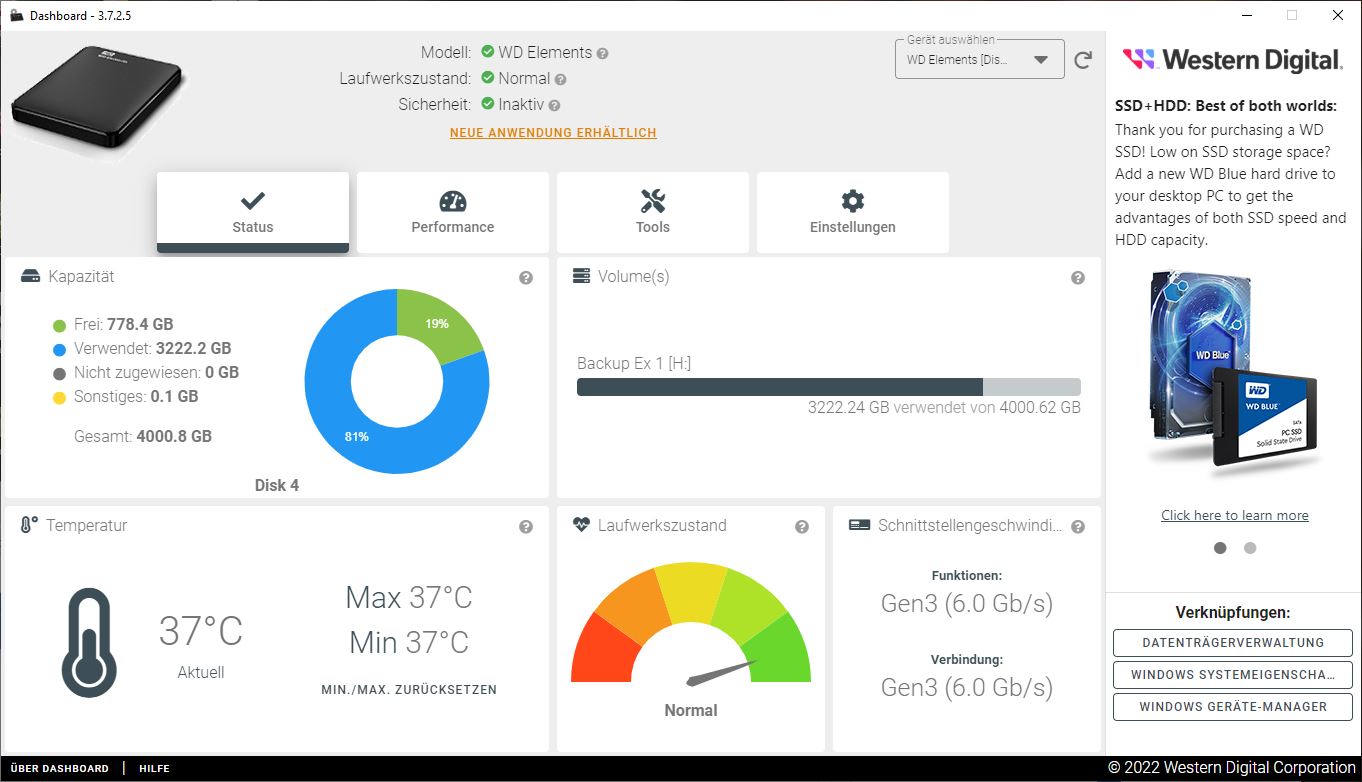The image size is (1362, 782).
Task: Click '3222.24 GB verwendet von 4000.62 GB' text
Action: click(x=944, y=408)
